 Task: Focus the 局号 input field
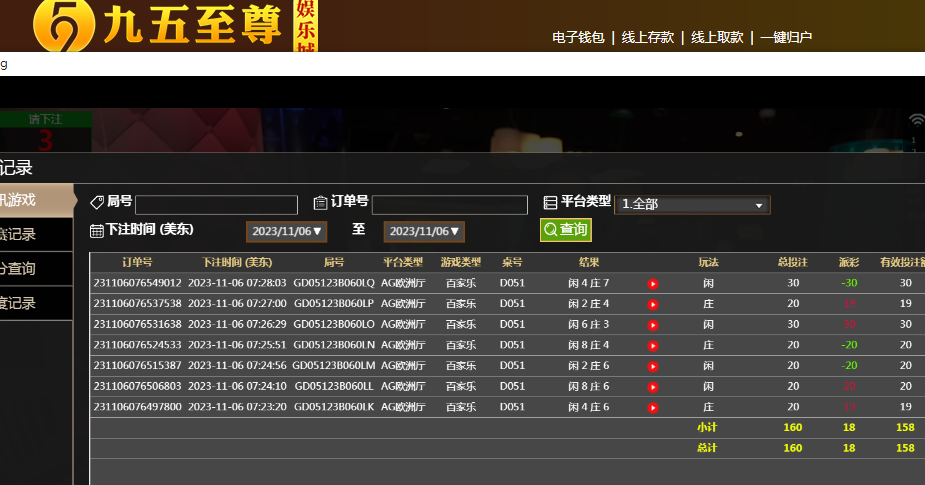click(x=216, y=205)
